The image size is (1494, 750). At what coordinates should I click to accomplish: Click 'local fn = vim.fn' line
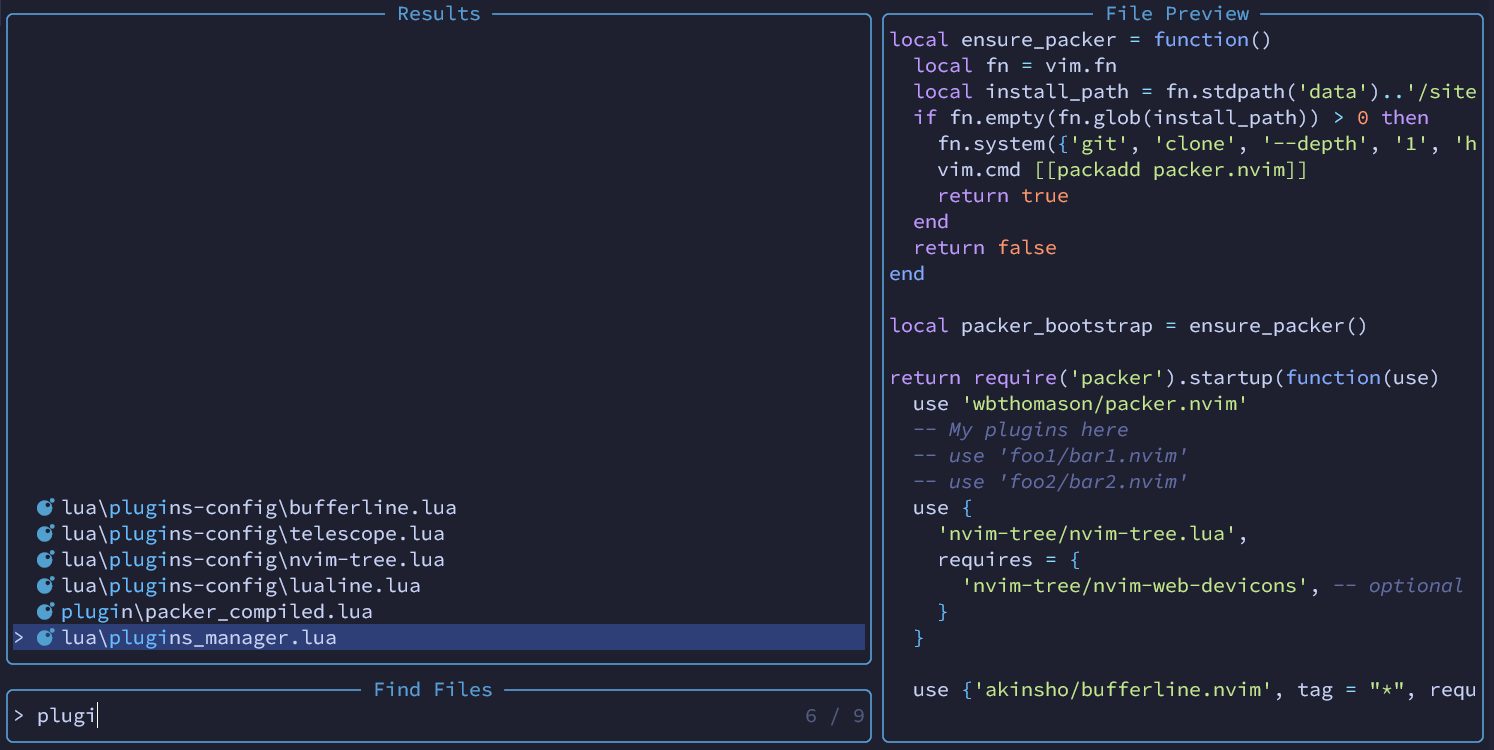[x=1015, y=66]
